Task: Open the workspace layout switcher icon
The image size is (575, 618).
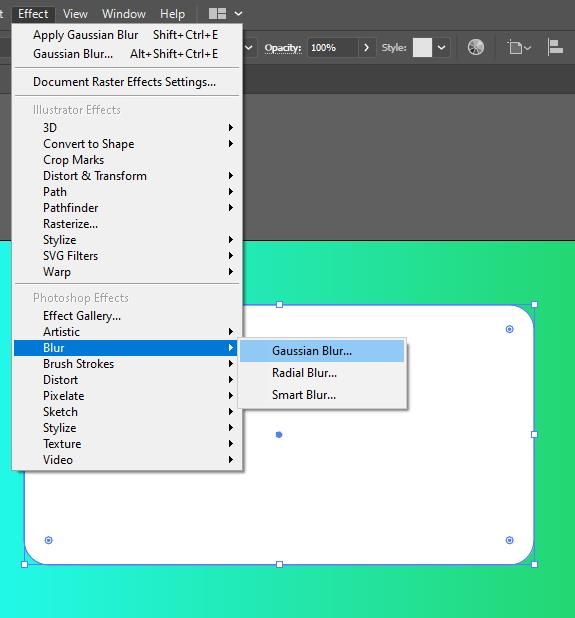Action: (x=217, y=14)
